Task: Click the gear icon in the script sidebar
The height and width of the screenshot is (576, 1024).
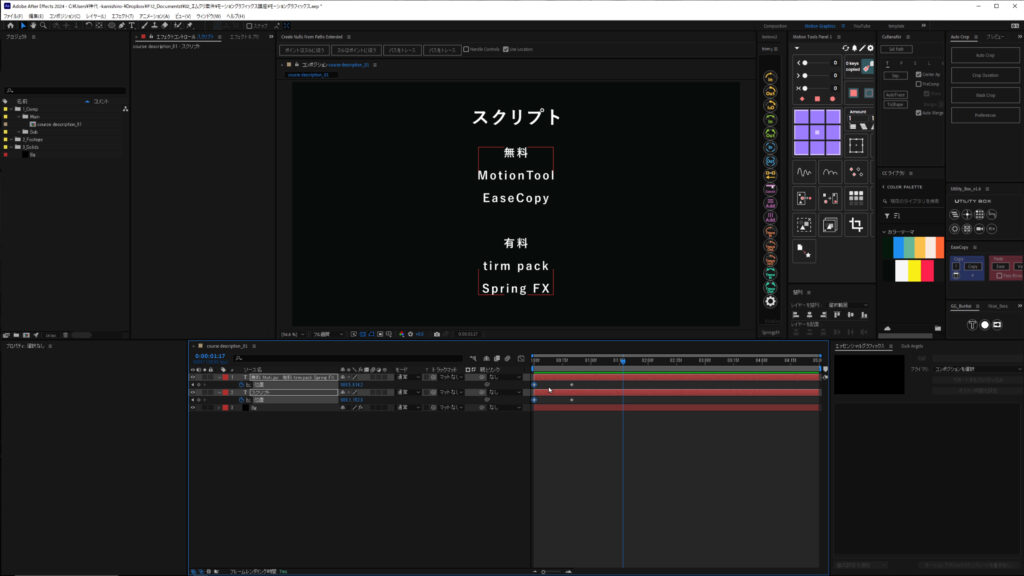Action: click(x=770, y=301)
